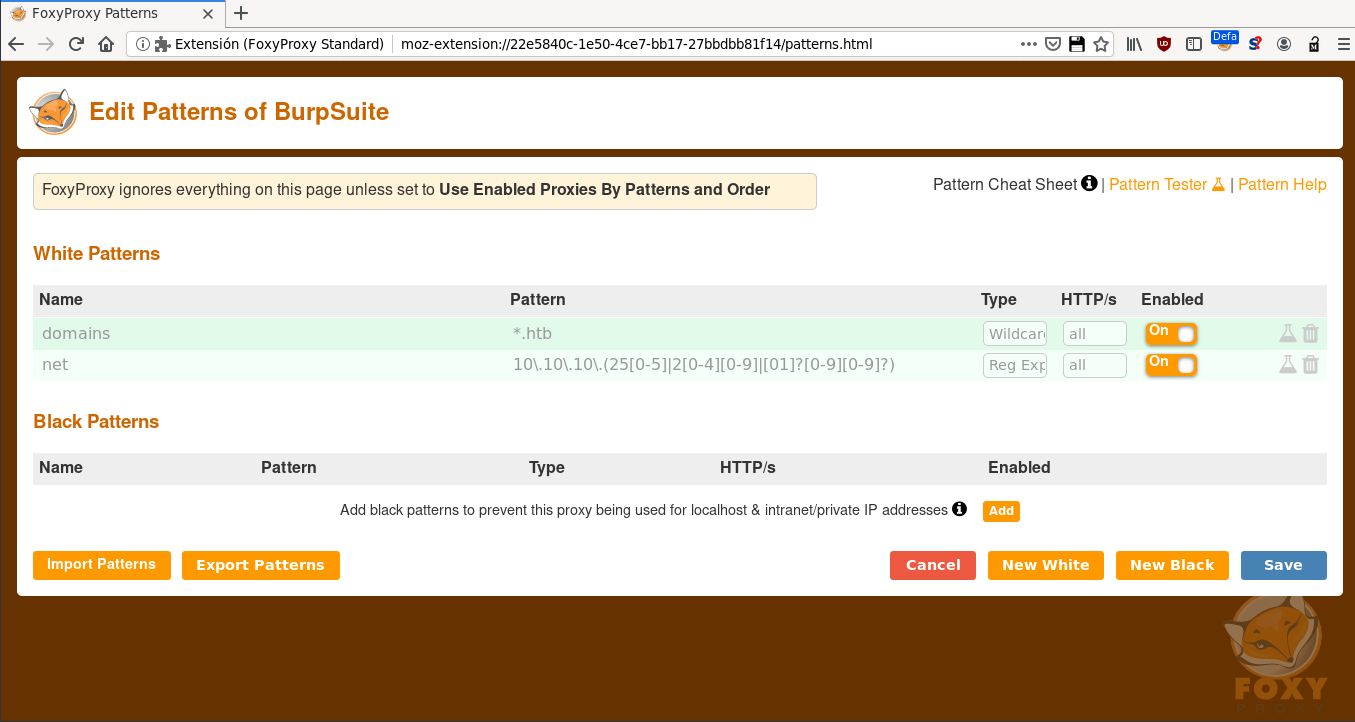Toggle the net pattern On switch
Viewport: 1355px width, 722px height.
[x=1171, y=365]
